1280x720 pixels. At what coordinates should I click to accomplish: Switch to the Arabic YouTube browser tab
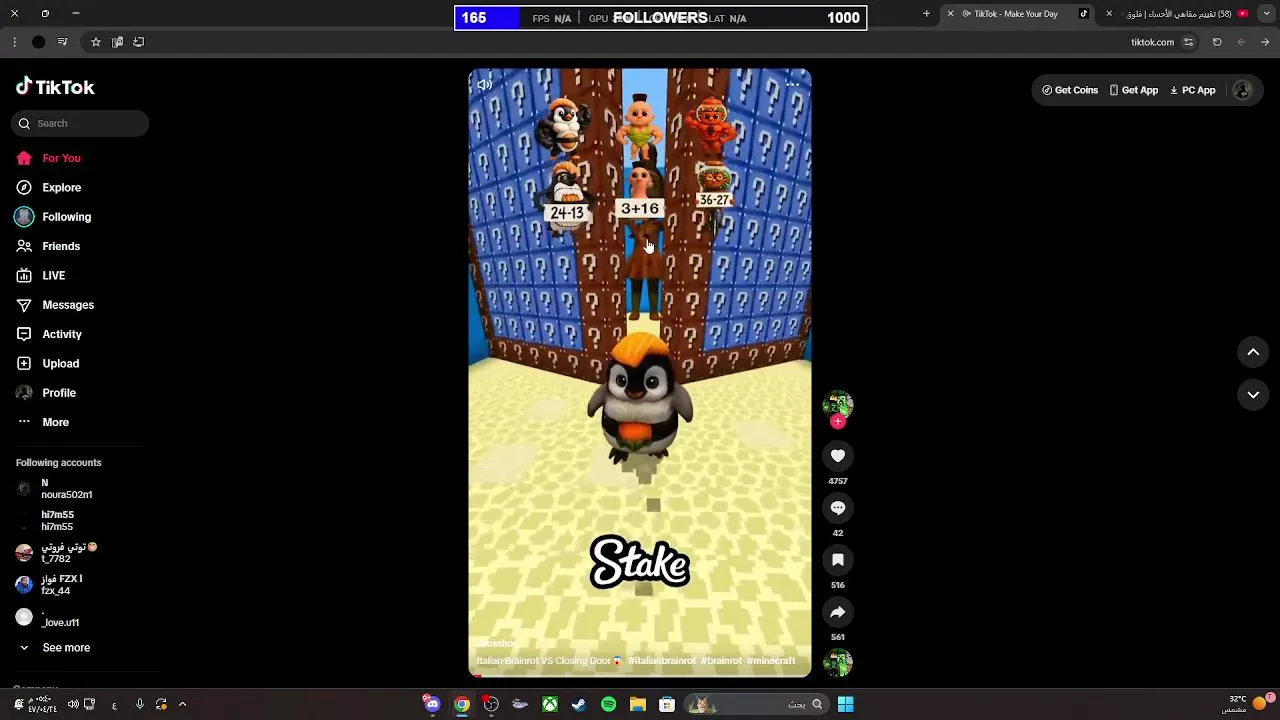click(1178, 14)
